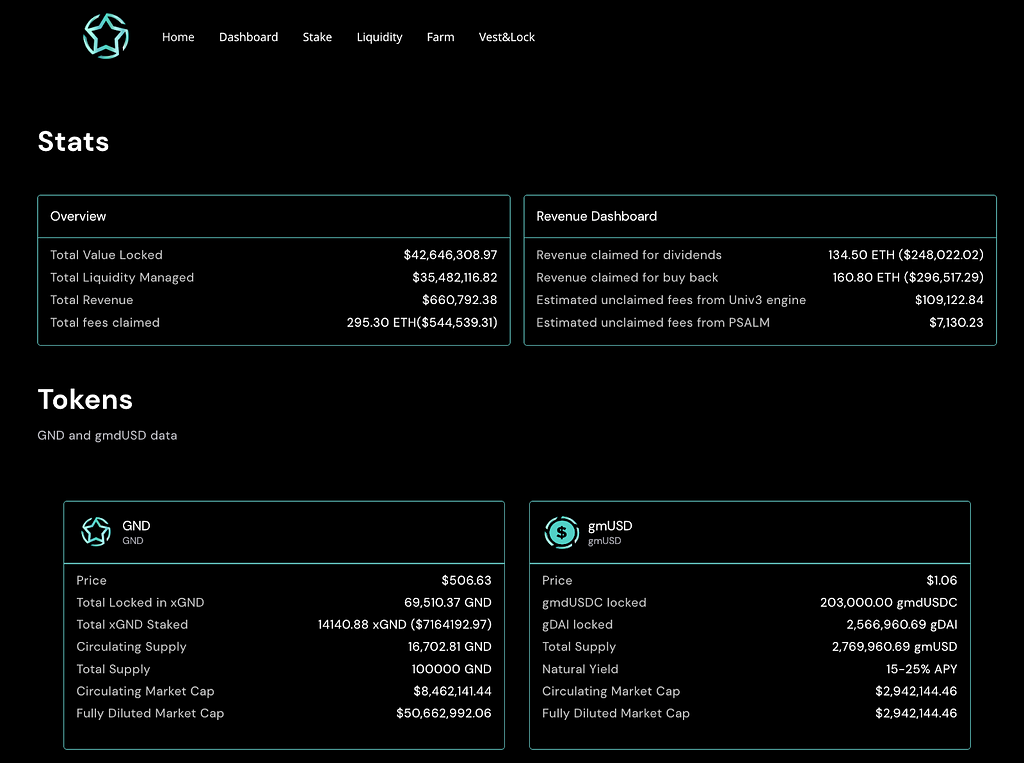This screenshot has height=763, width=1024.
Task: Go to the Home page
Action: click(x=178, y=37)
